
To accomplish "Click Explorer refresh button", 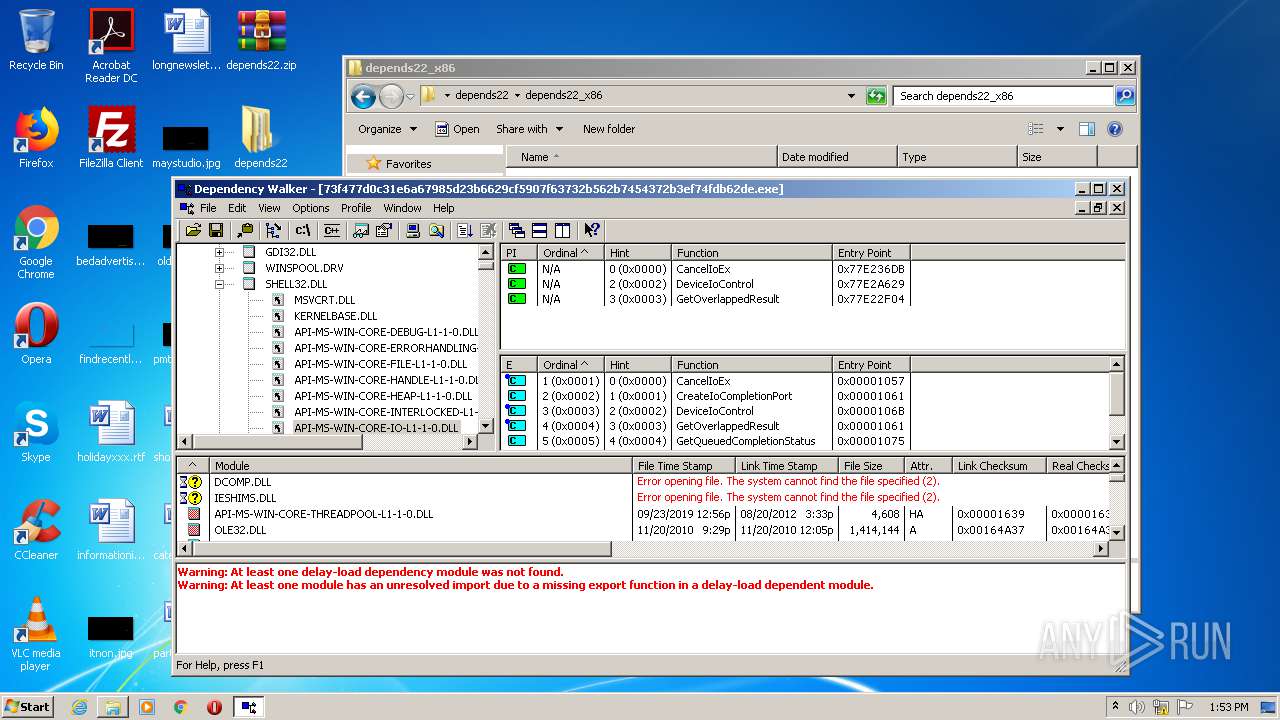I will (x=876, y=96).
